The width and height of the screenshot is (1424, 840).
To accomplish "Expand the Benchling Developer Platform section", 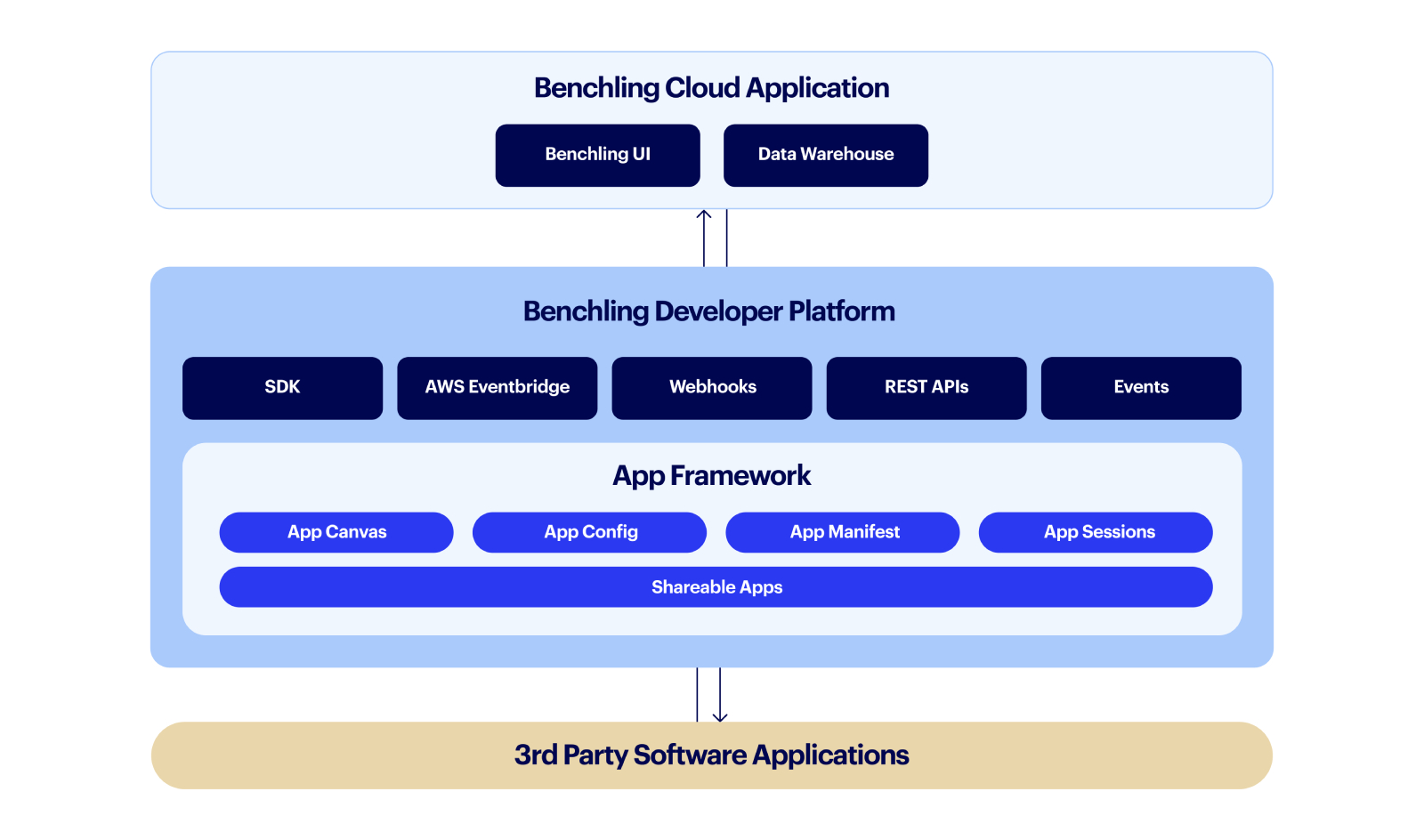I will coord(708,311).
